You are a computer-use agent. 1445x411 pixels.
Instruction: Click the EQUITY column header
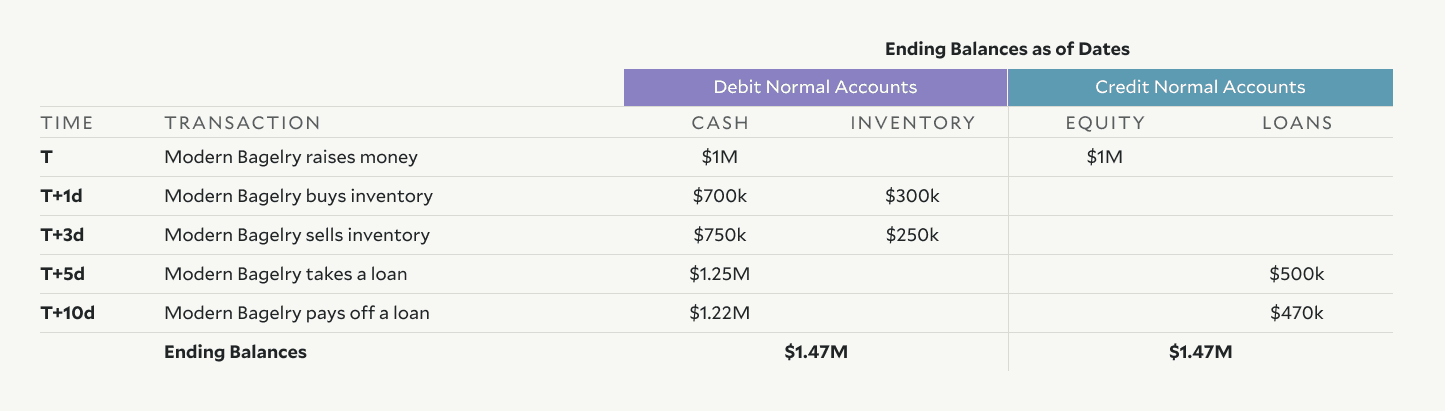click(1105, 123)
